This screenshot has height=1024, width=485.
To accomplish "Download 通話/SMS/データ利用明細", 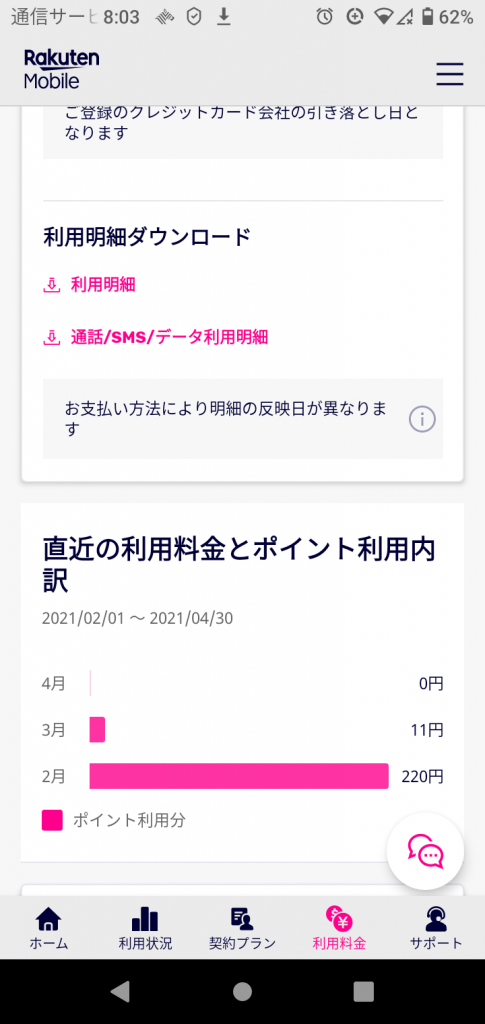I will click(170, 337).
